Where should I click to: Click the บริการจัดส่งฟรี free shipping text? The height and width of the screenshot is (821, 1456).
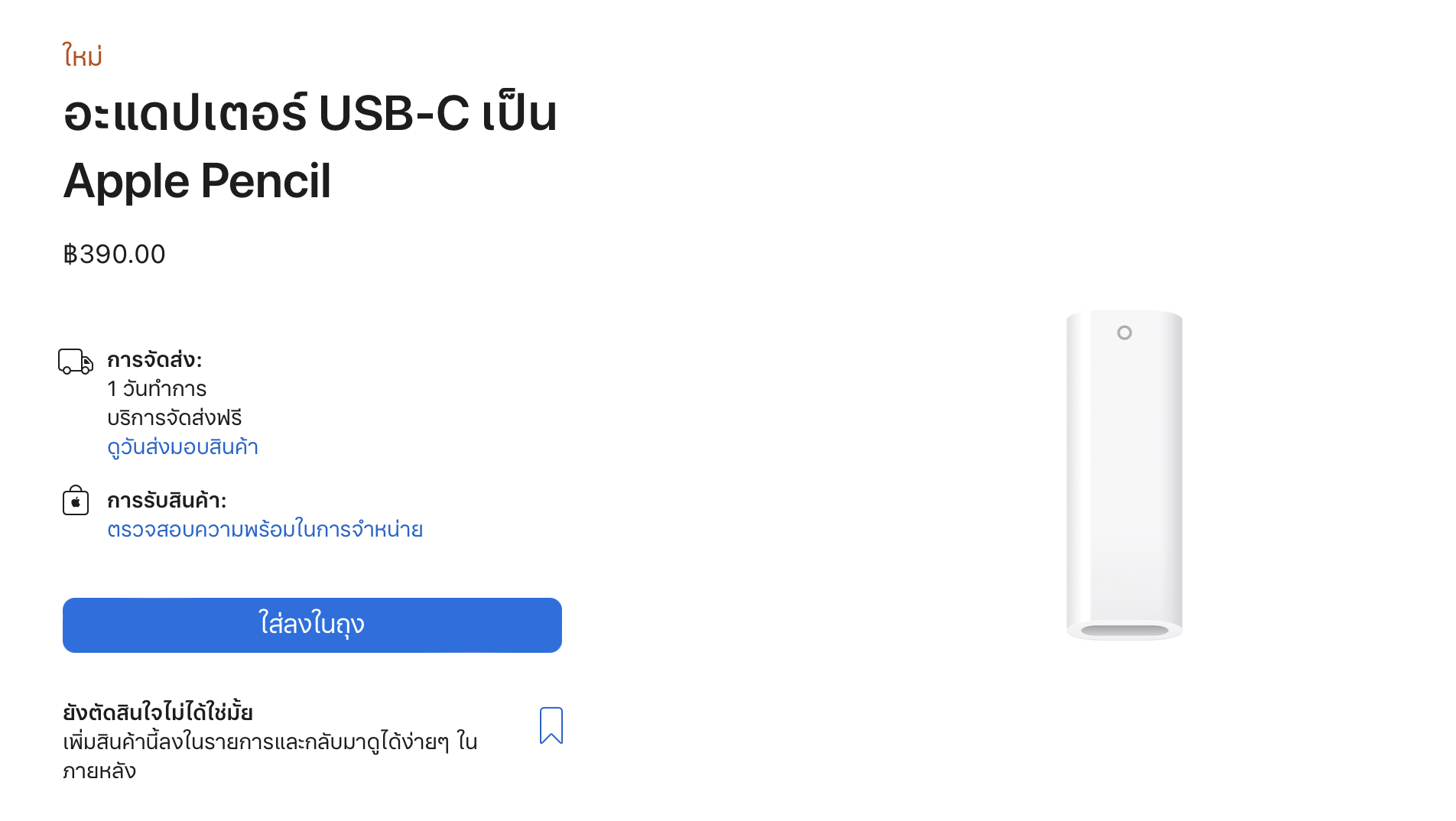pos(174,418)
